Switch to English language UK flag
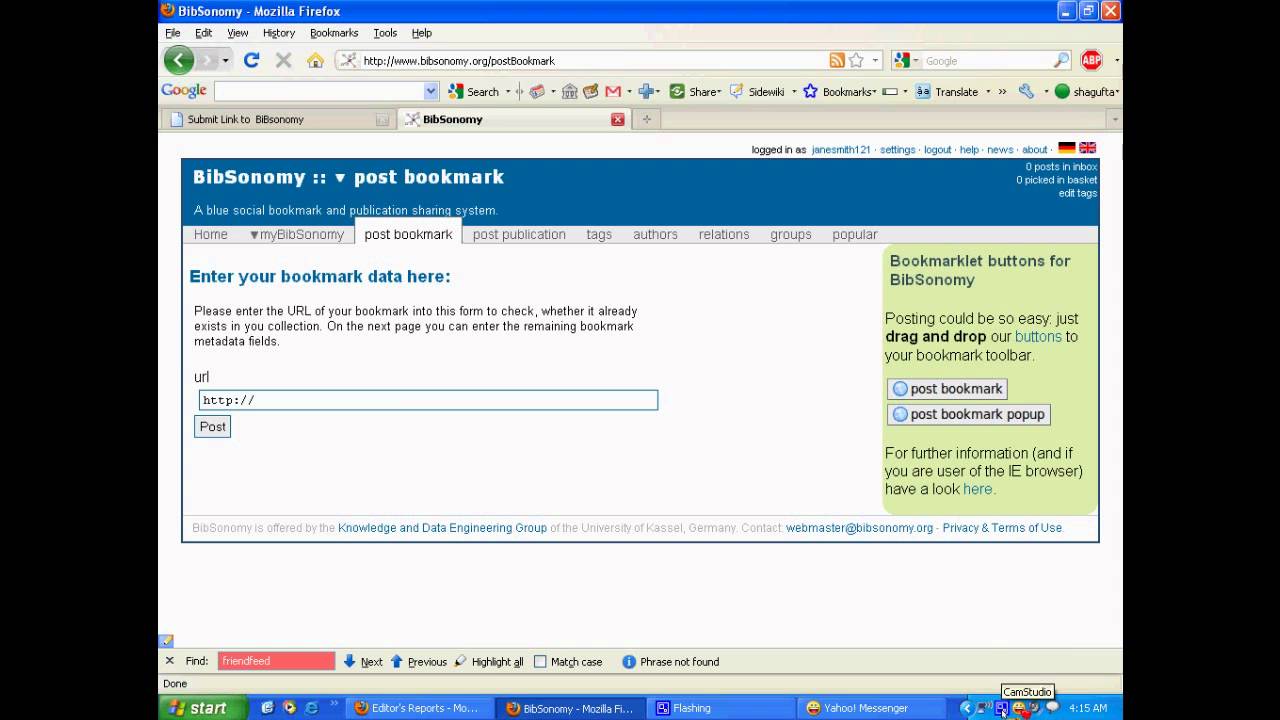 pos(1088,148)
